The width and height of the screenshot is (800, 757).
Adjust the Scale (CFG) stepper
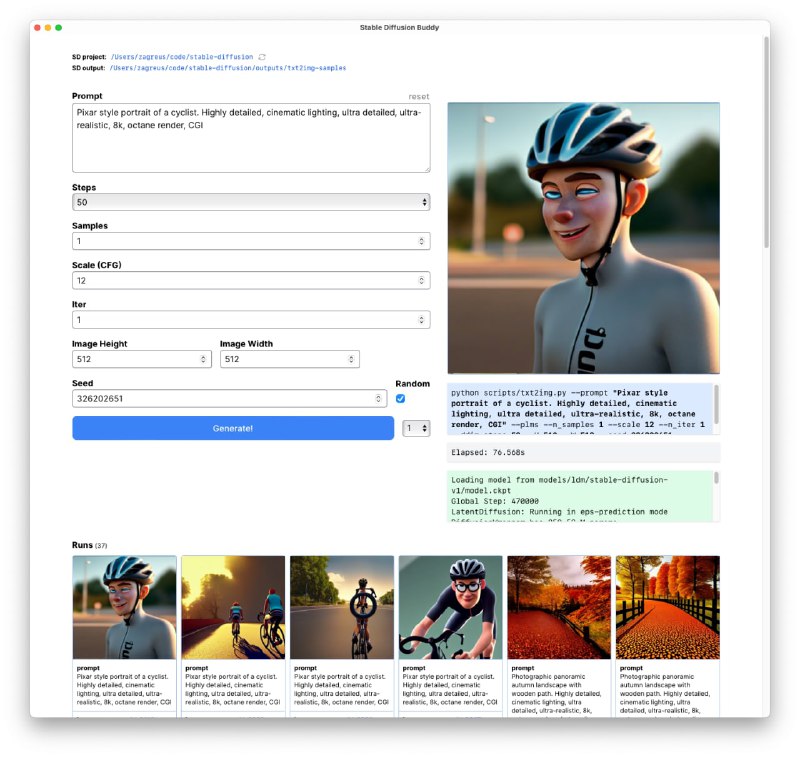point(421,280)
